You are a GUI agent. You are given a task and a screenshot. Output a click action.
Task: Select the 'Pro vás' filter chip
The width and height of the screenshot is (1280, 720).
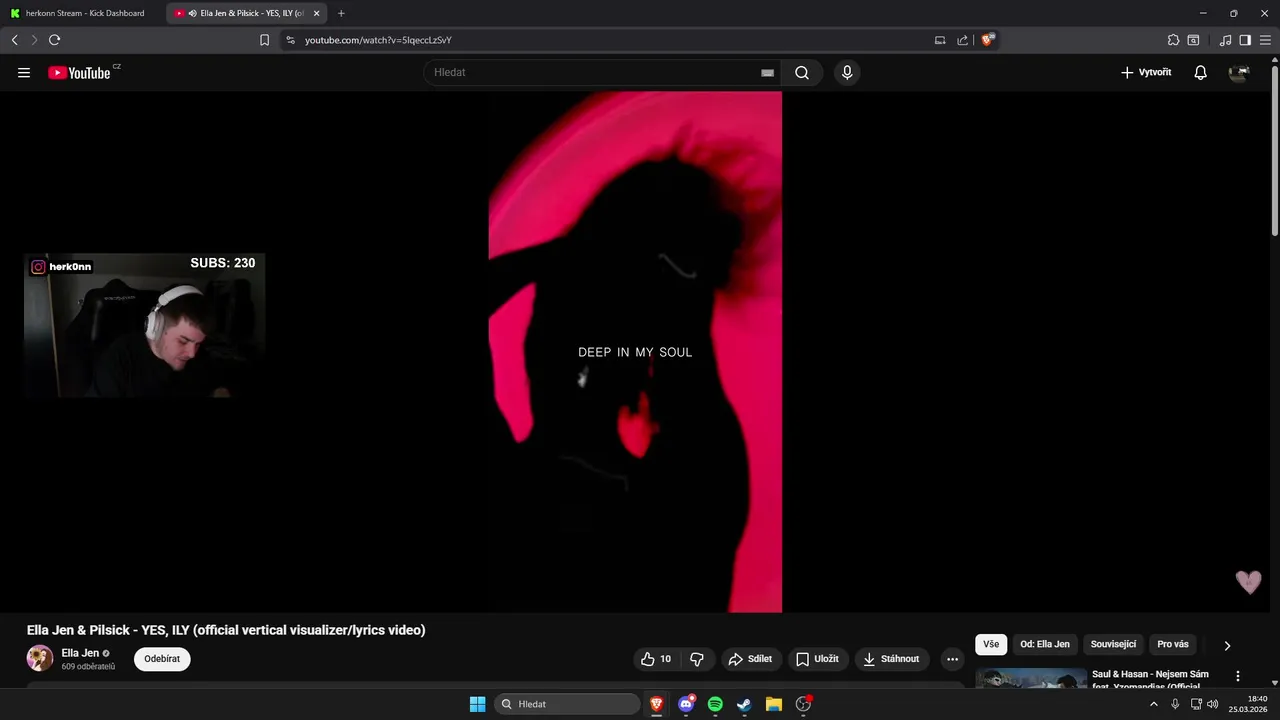pyautogui.click(x=1173, y=644)
